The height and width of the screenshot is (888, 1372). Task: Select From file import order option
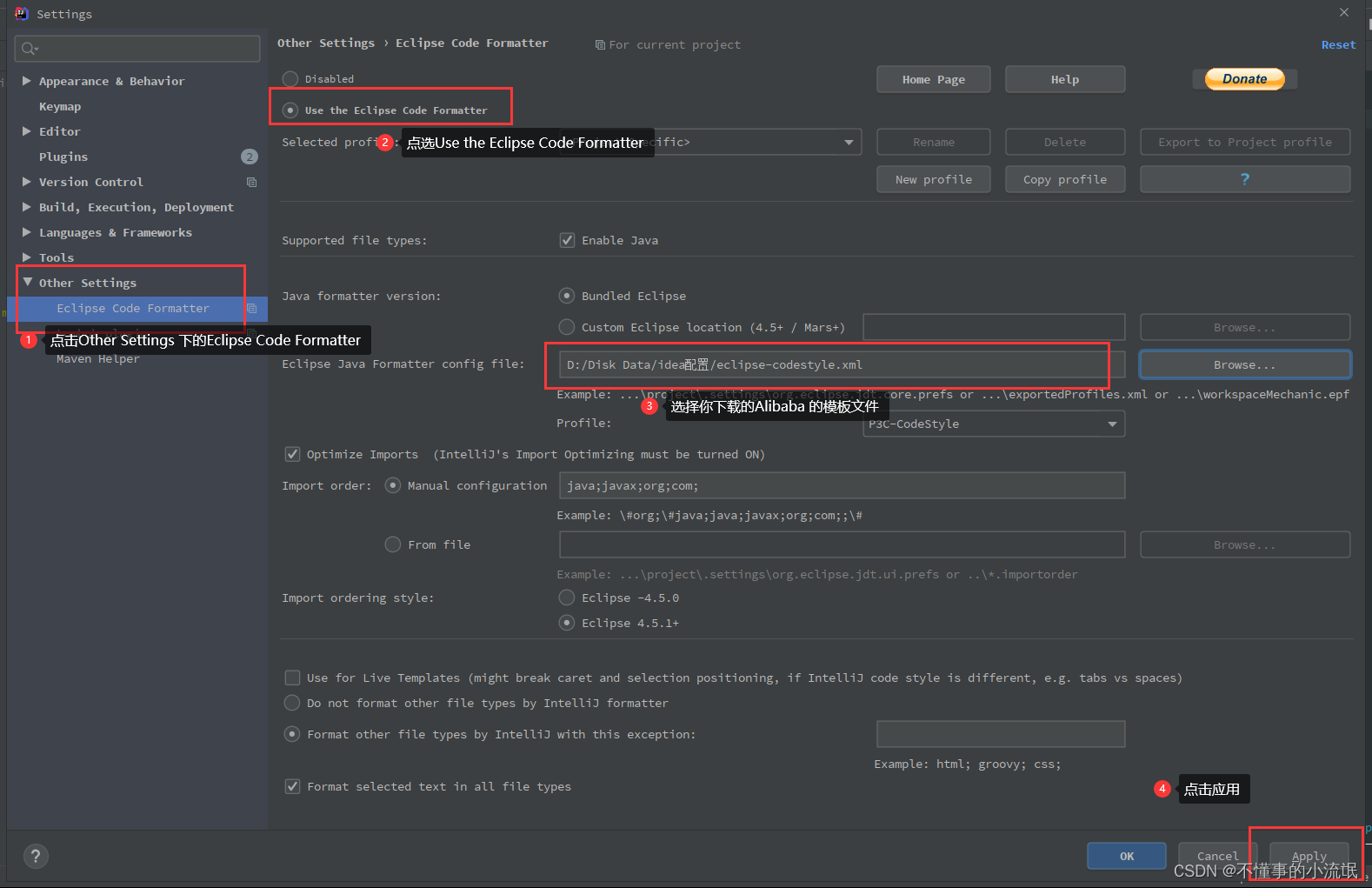tap(393, 544)
